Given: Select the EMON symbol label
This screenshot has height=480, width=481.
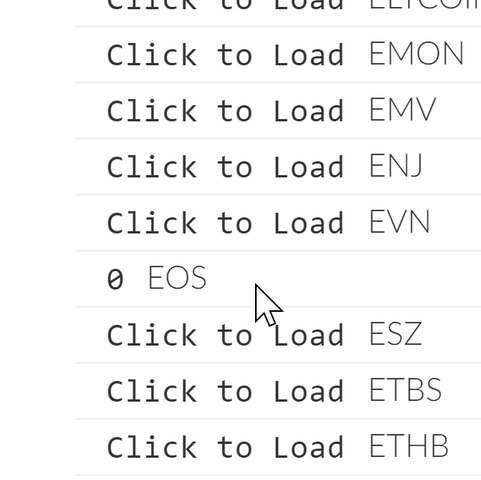Looking at the screenshot, I should pyautogui.click(x=416, y=54).
